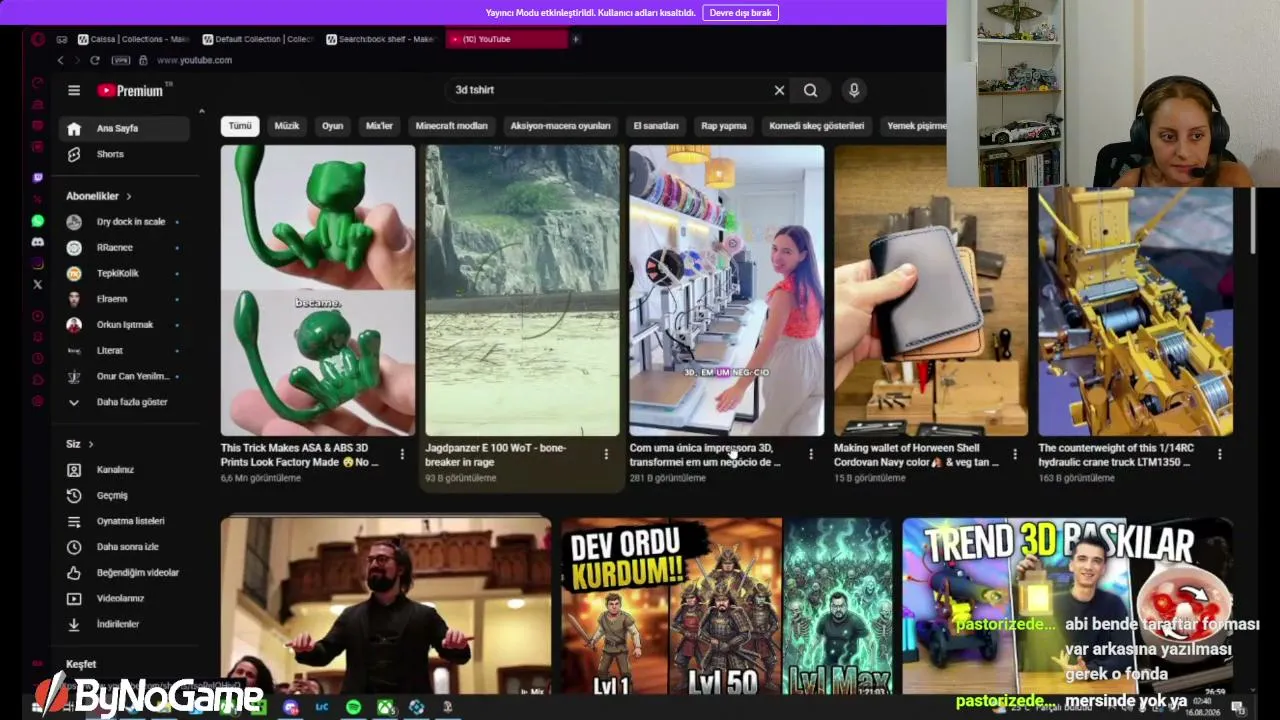Screen dimensions: 1280x720
Task: Select the Tümü filter chip
Action: 240,126
